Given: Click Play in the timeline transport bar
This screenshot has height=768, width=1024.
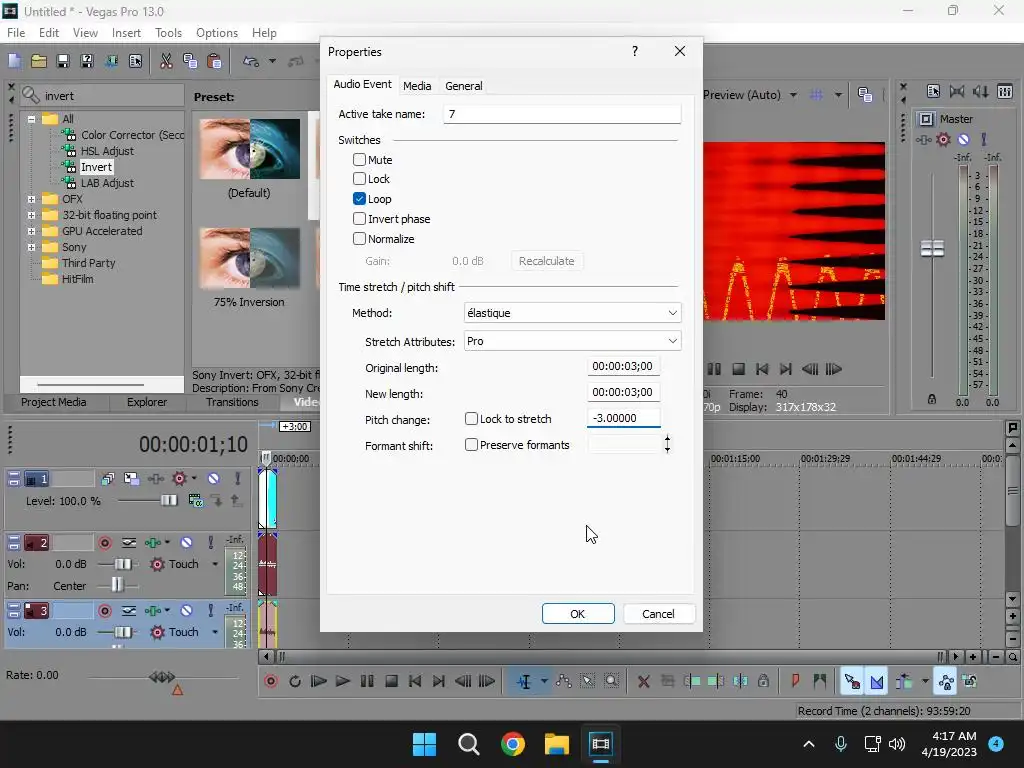Looking at the screenshot, I should pyautogui.click(x=342, y=681).
